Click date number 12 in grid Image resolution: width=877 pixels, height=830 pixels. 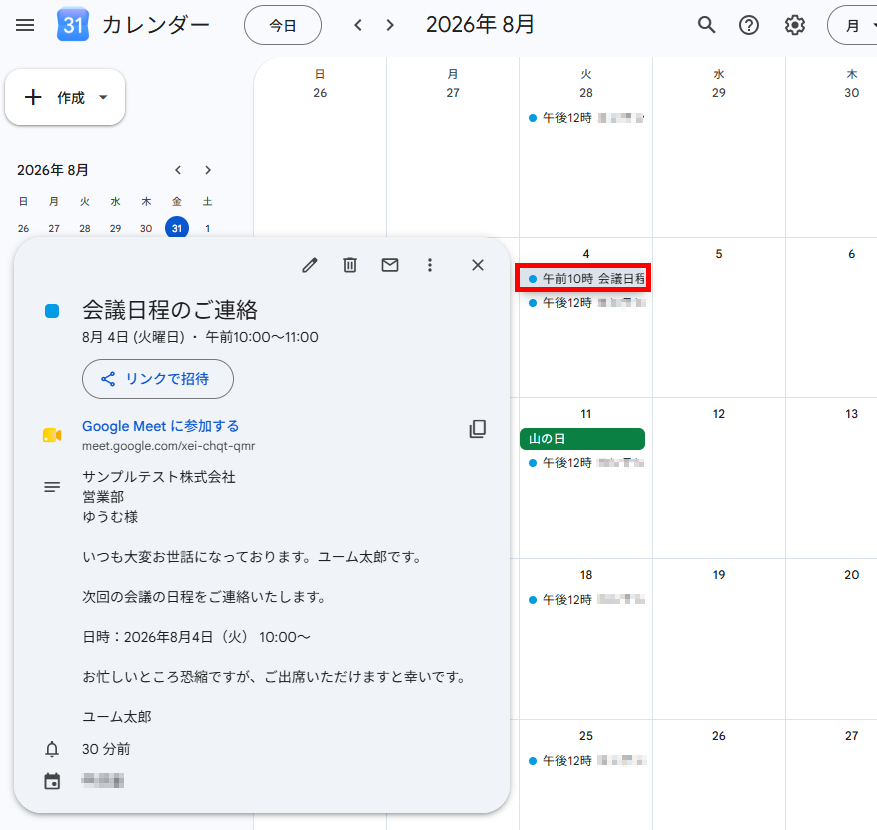[x=719, y=414]
